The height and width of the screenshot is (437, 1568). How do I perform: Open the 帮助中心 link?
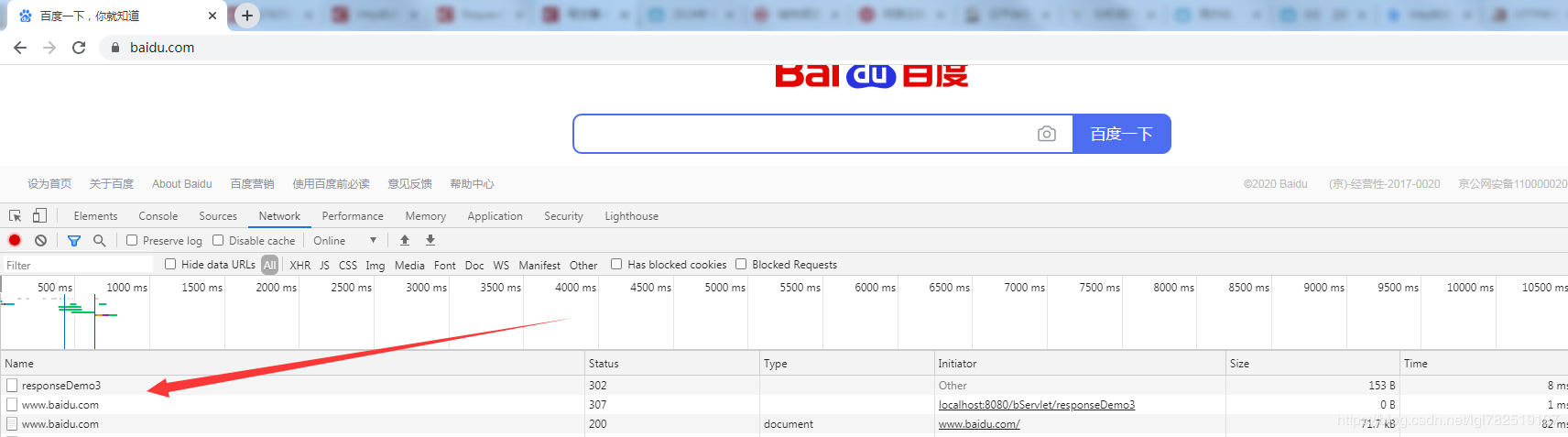(472, 184)
